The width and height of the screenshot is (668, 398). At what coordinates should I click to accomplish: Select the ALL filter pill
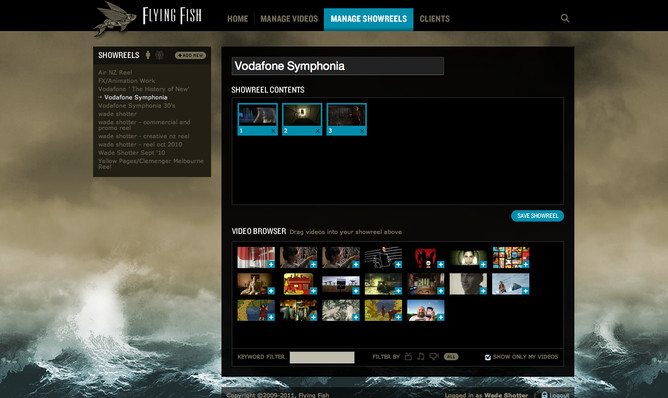point(451,357)
